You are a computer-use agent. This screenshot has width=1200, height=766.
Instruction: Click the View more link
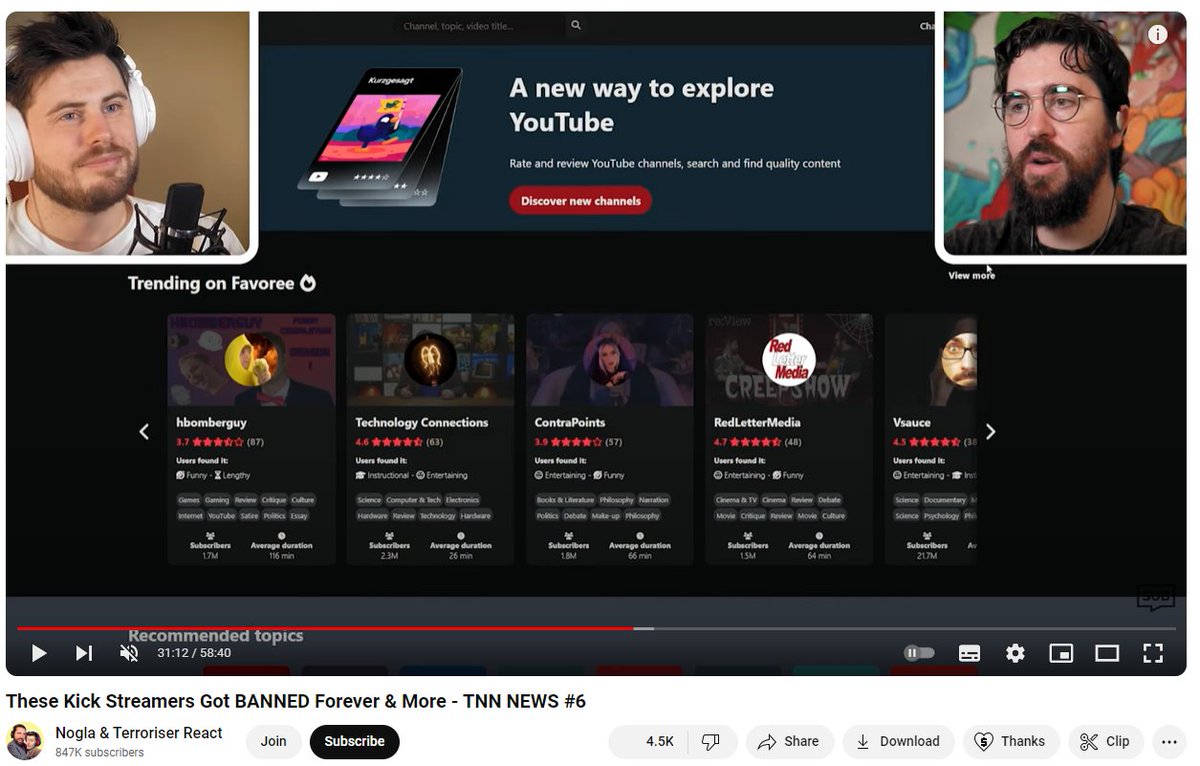coord(971,275)
